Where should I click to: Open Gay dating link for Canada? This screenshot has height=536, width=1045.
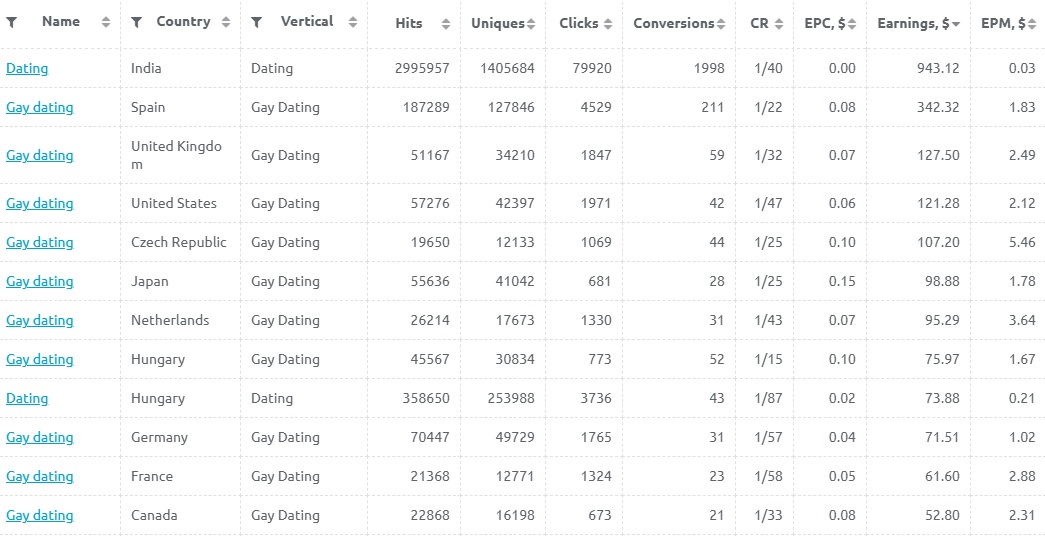(40, 515)
